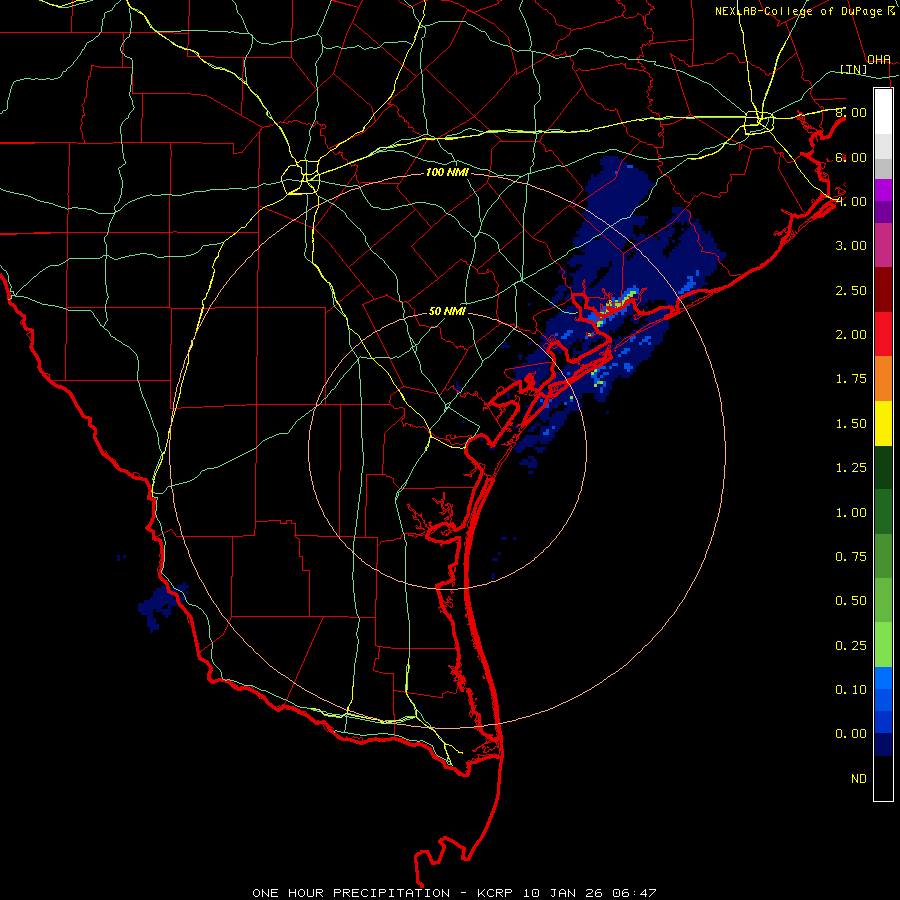Click the ND legend label
This screenshot has width=900, height=900.
pos(859,779)
